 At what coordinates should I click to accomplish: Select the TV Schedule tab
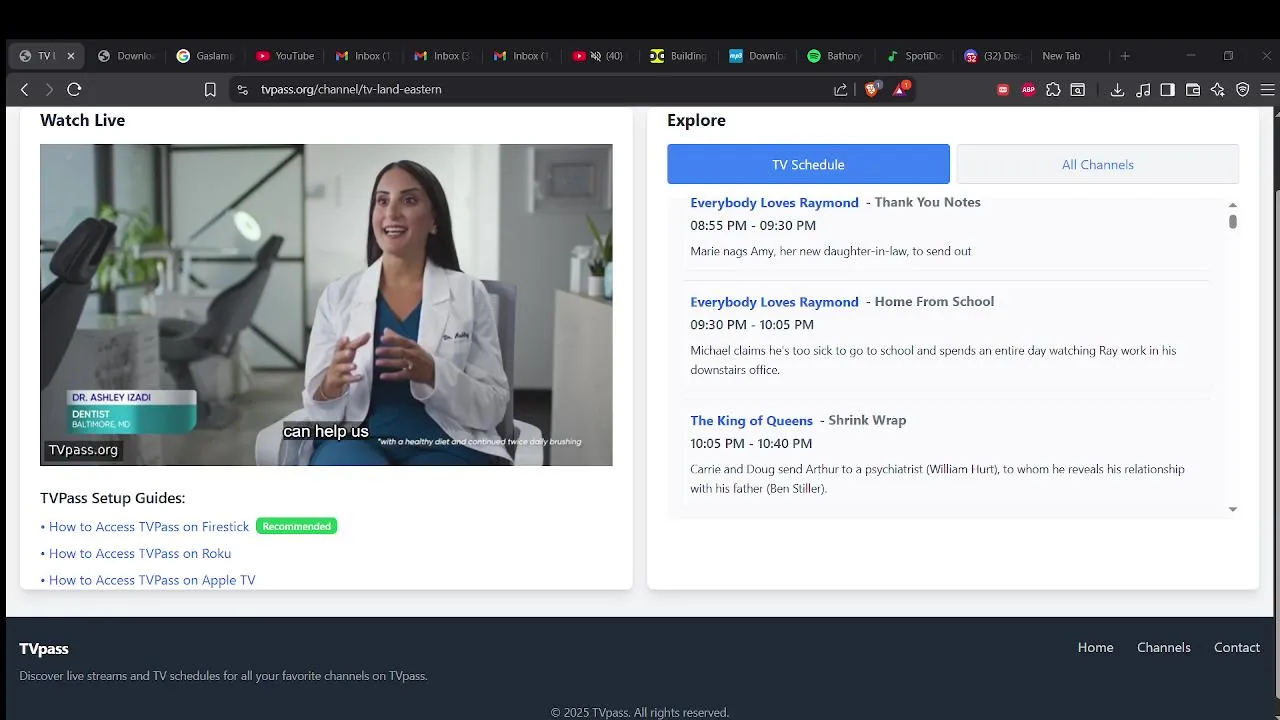pyautogui.click(x=808, y=164)
